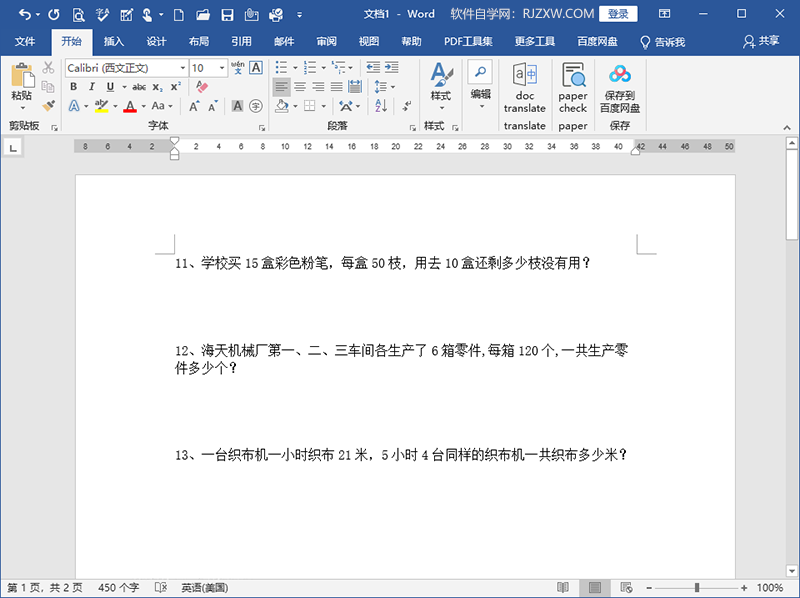Save to Baidu Netdisk icon

pyautogui.click(x=620, y=88)
